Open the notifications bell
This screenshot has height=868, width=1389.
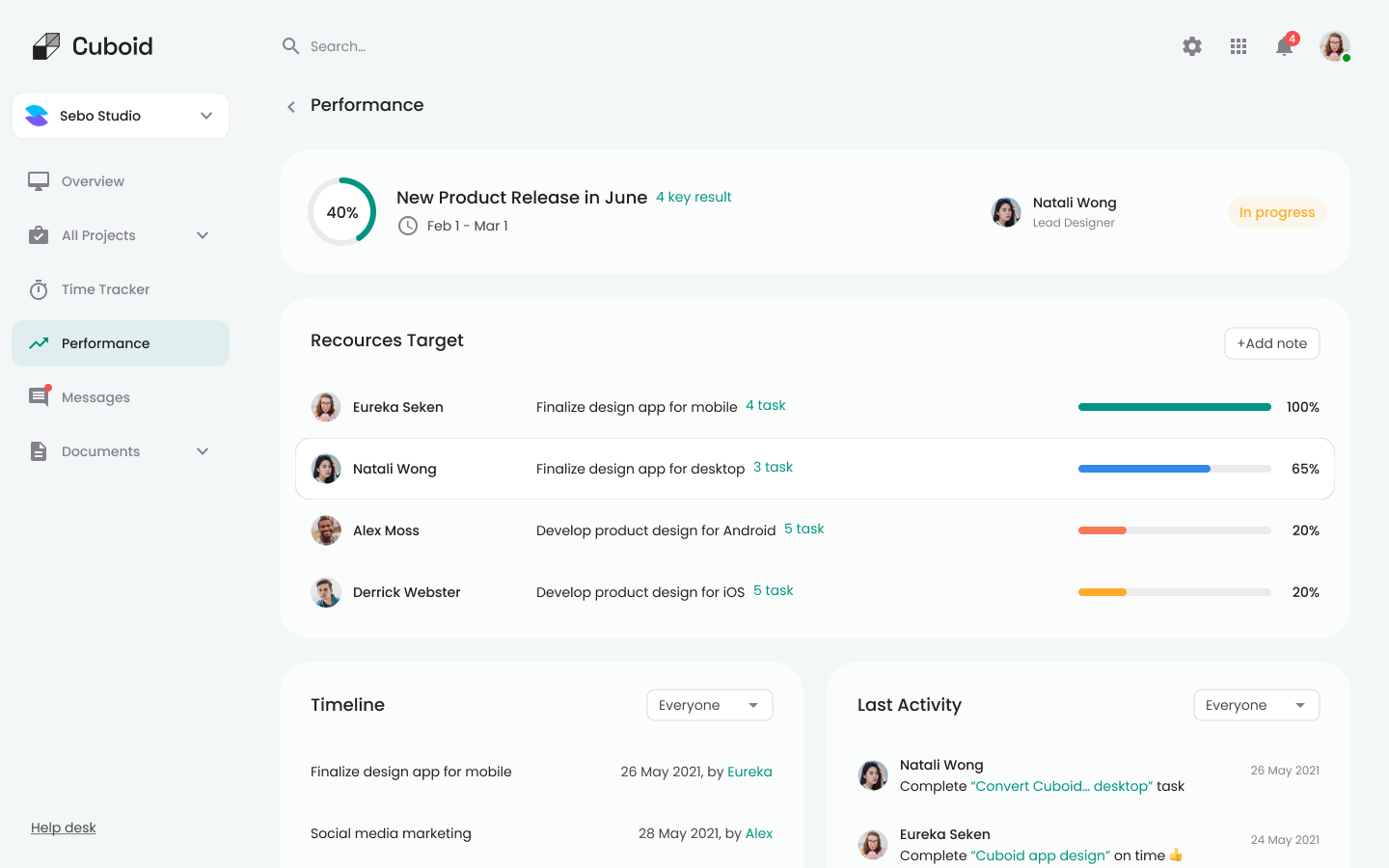click(1284, 46)
